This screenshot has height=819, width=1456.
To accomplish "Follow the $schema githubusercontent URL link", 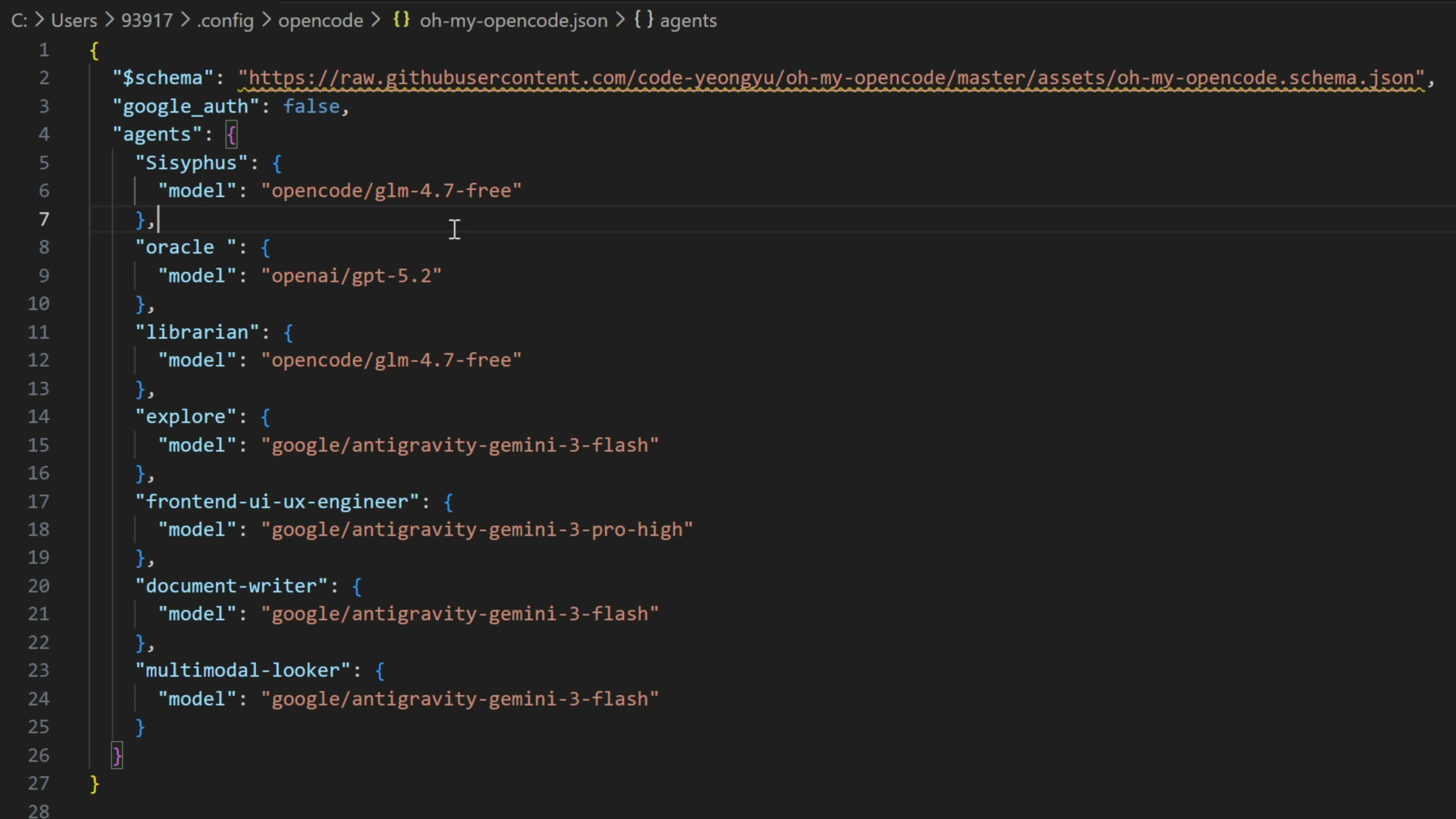I will [x=831, y=78].
